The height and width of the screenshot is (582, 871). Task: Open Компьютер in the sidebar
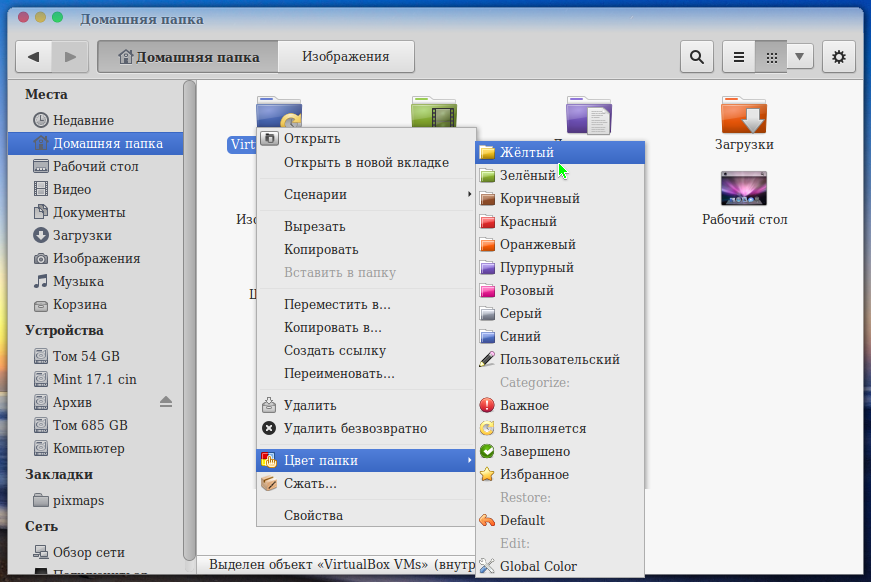tap(96, 449)
